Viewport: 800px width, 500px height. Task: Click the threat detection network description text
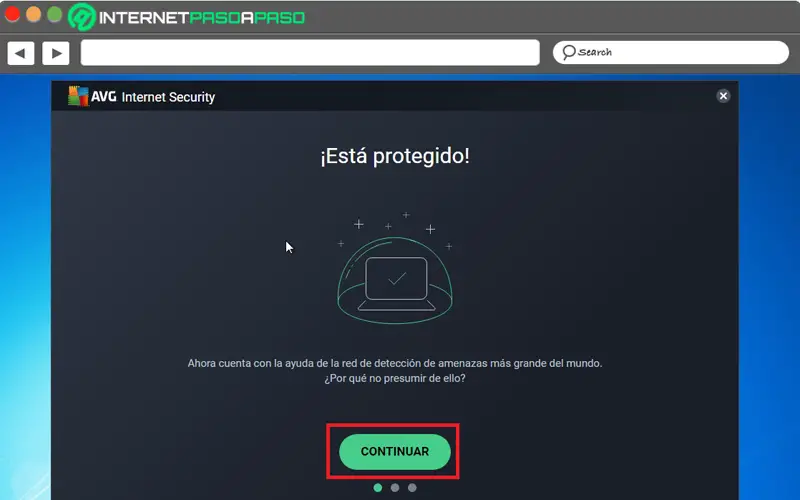coord(395,370)
